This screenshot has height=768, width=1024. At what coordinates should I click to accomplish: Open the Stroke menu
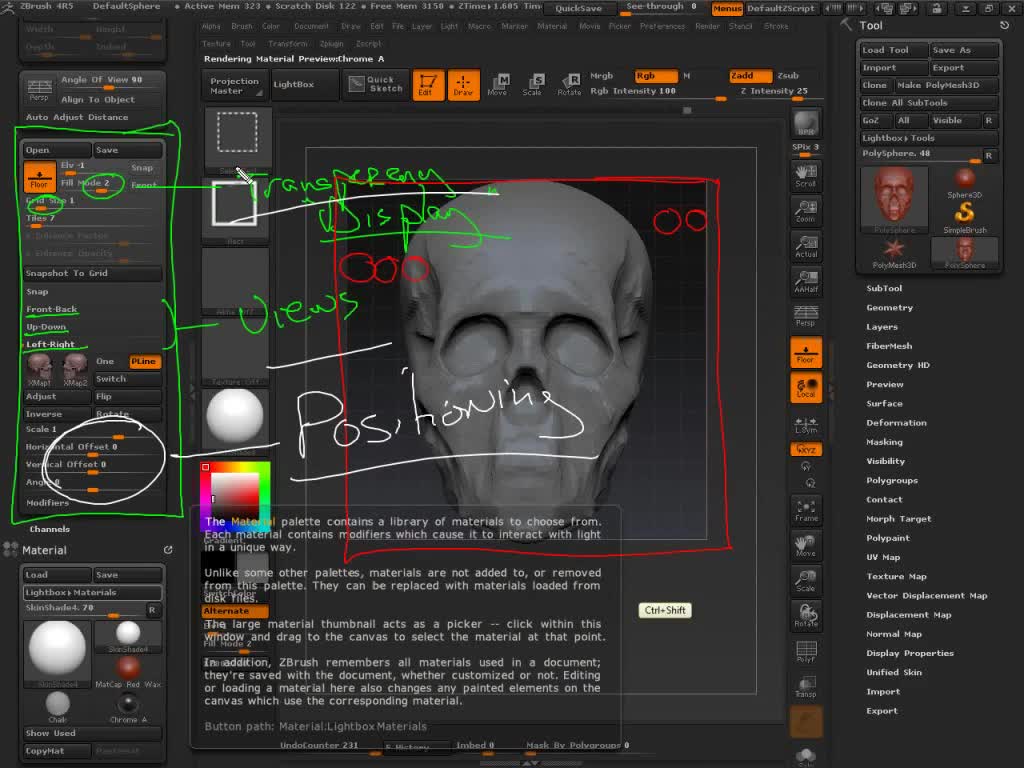pyautogui.click(x=776, y=27)
